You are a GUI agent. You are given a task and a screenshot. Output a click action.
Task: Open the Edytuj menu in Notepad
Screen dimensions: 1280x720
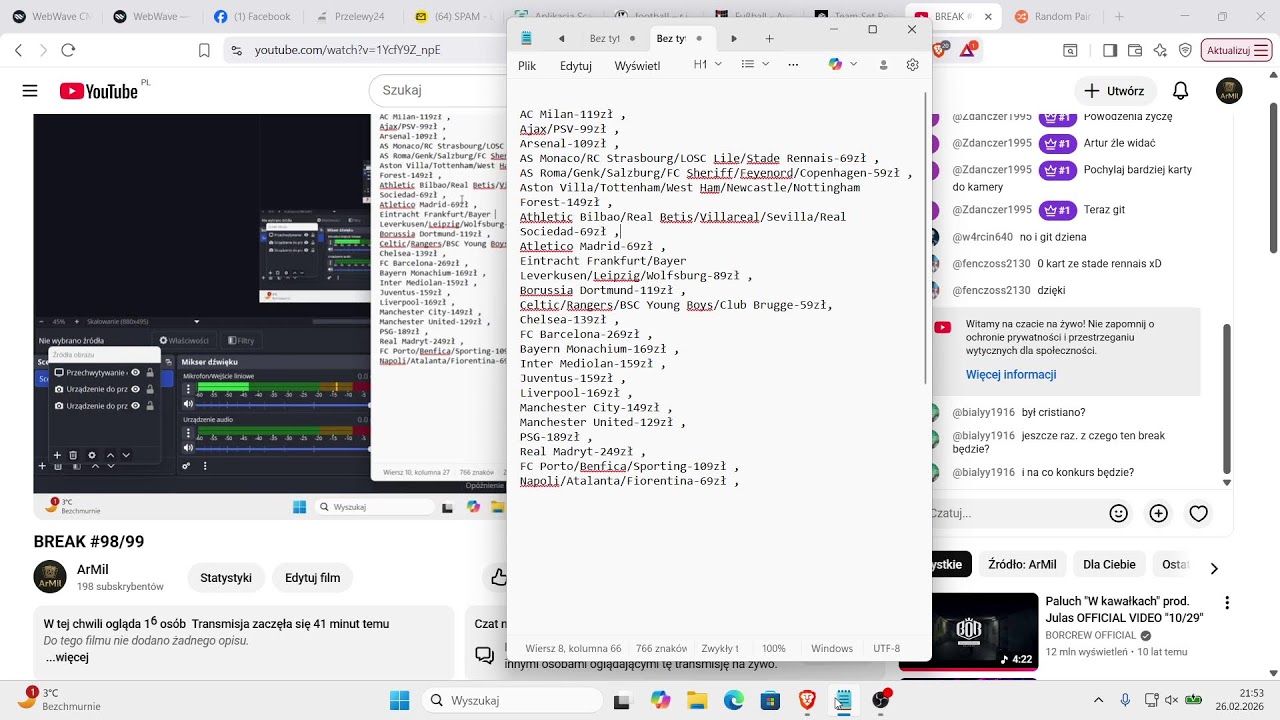coord(576,66)
